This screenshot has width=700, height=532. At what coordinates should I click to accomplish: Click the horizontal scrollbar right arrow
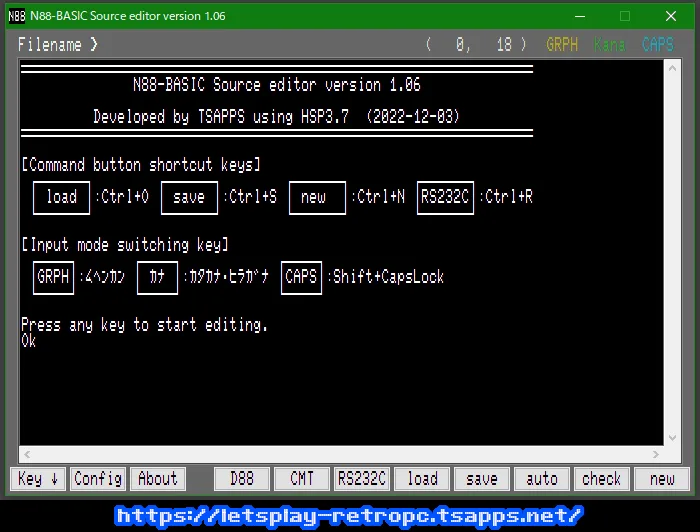pos(657,454)
